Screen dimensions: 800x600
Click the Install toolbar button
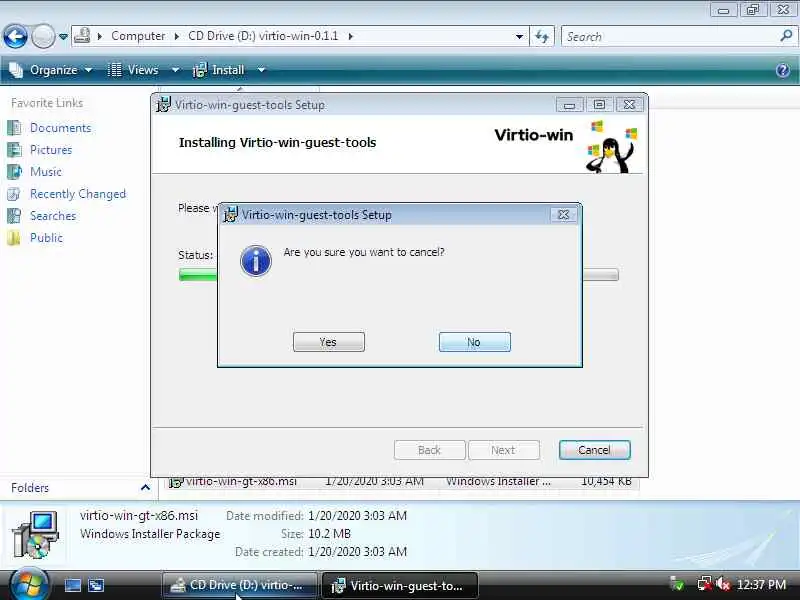click(218, 70)
